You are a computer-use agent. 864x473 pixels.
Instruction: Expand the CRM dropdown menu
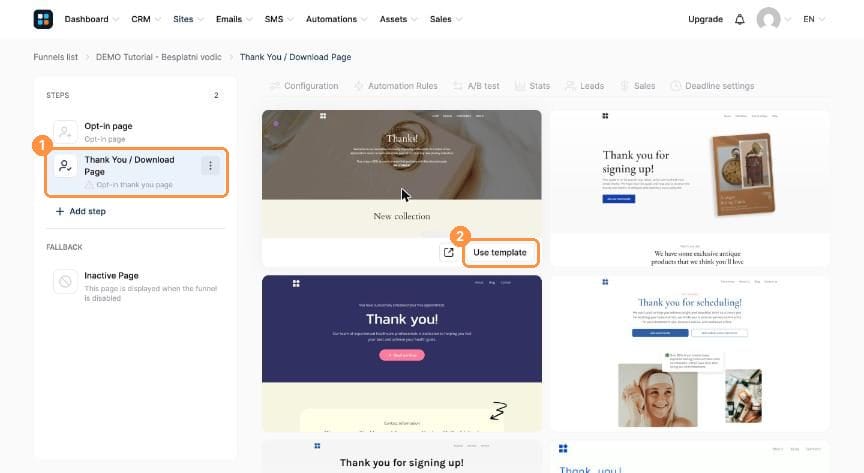(145, 19)
